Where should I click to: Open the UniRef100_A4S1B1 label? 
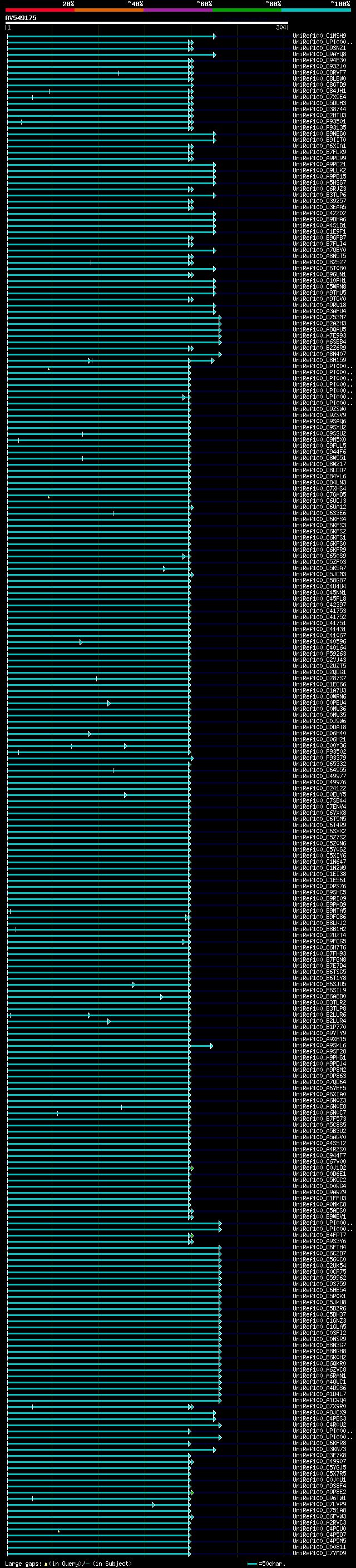[x=319, y=225]
